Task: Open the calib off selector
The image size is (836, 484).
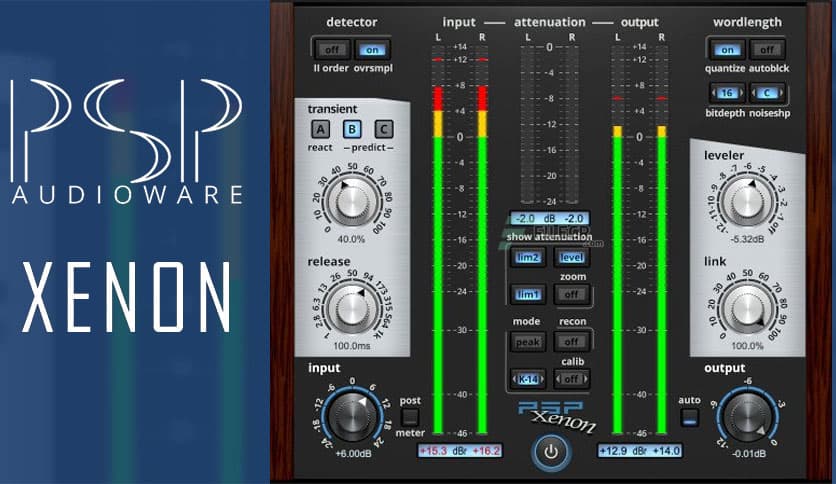Action: pos(572,379)
